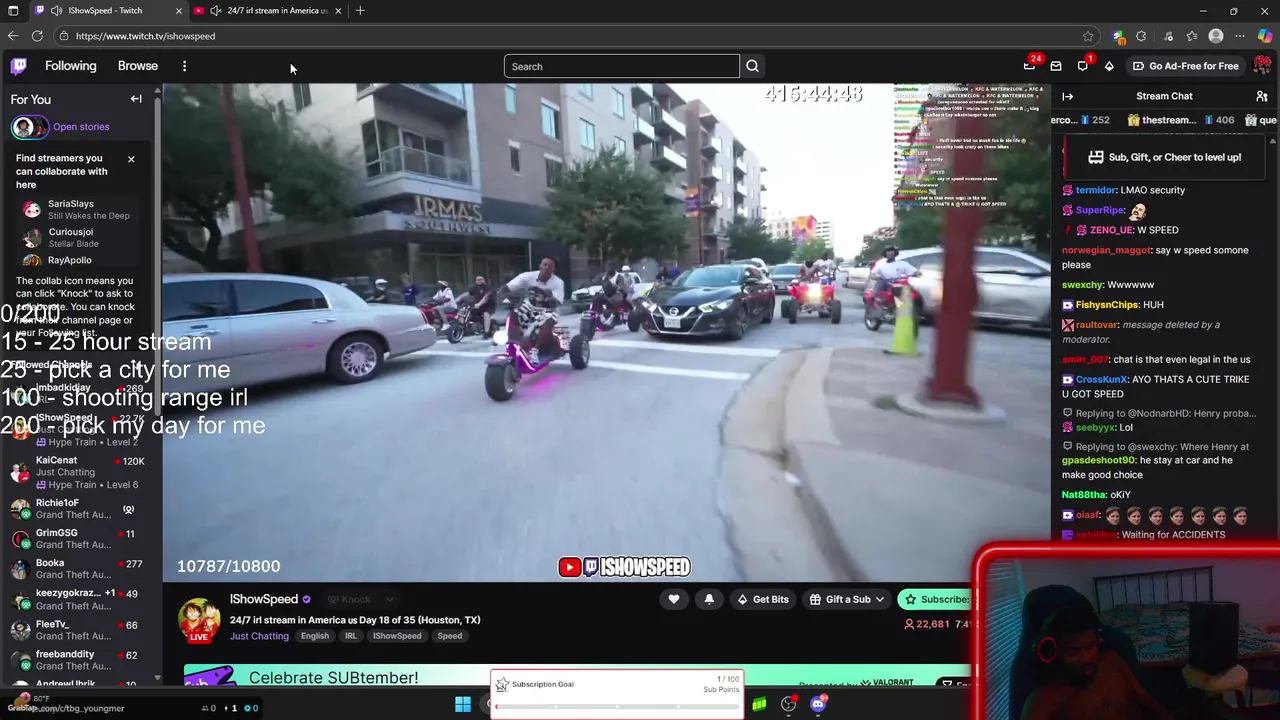
Task: Mute the YouTube tab speaker icon
Action: click(215, 10)
